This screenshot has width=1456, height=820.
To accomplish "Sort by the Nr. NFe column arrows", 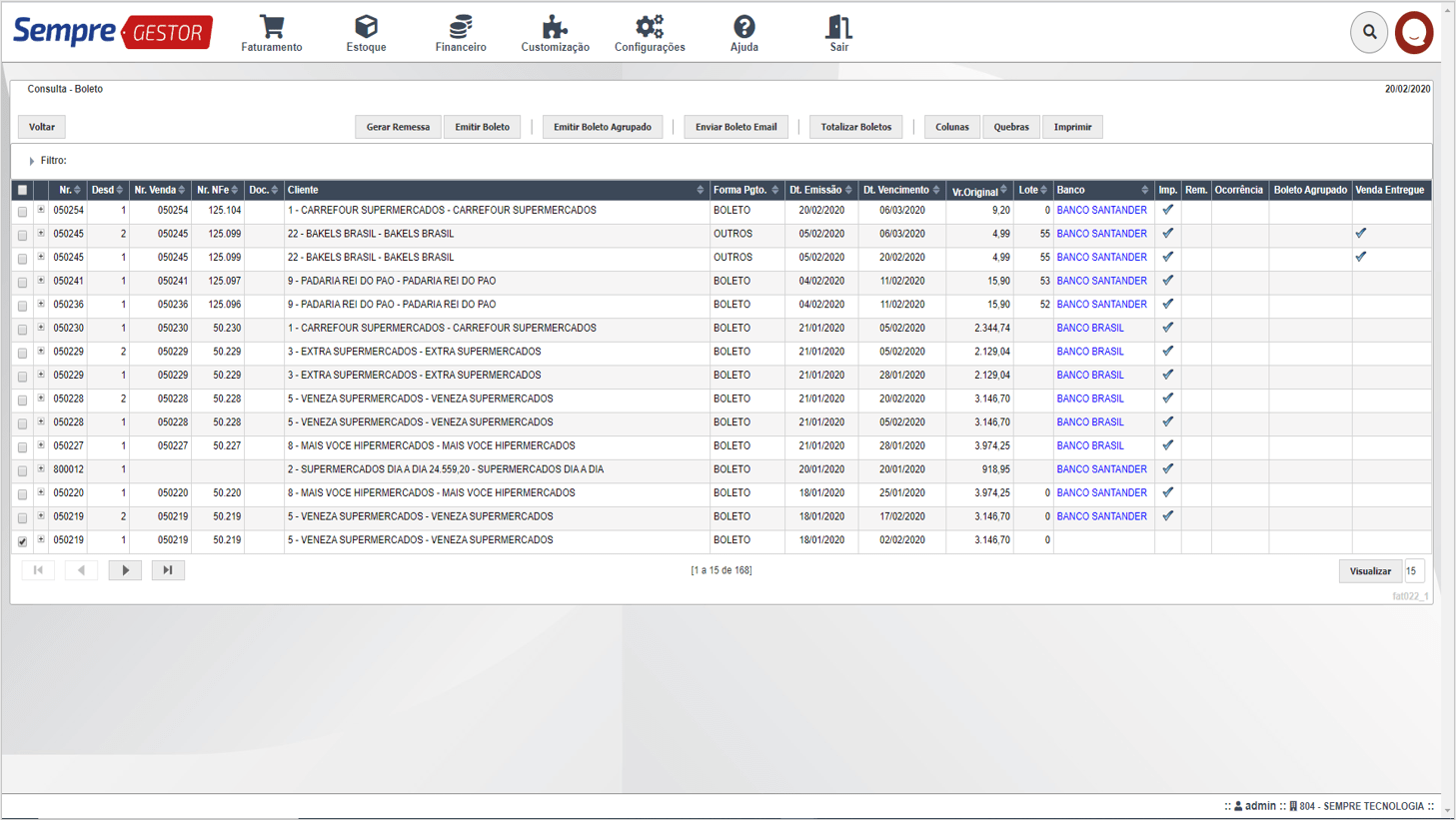I will (x=235, y=190).
